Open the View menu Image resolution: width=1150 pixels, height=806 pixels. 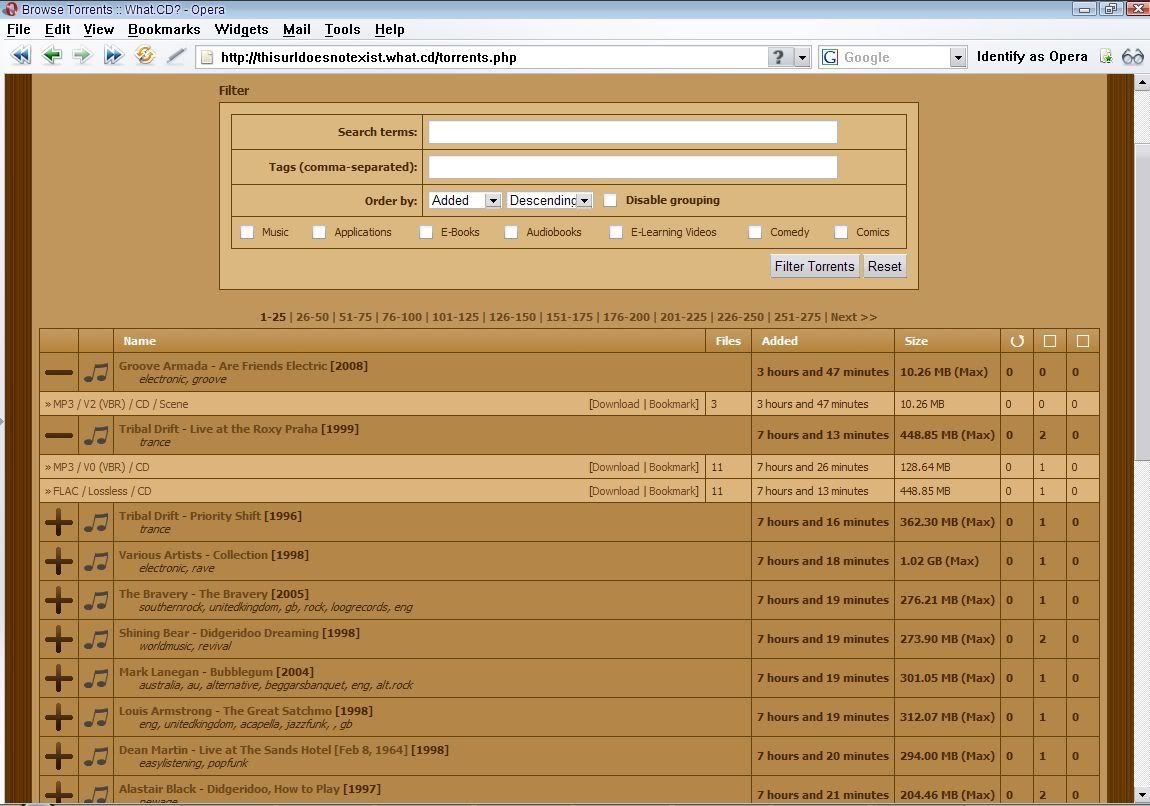click(98, 29)
